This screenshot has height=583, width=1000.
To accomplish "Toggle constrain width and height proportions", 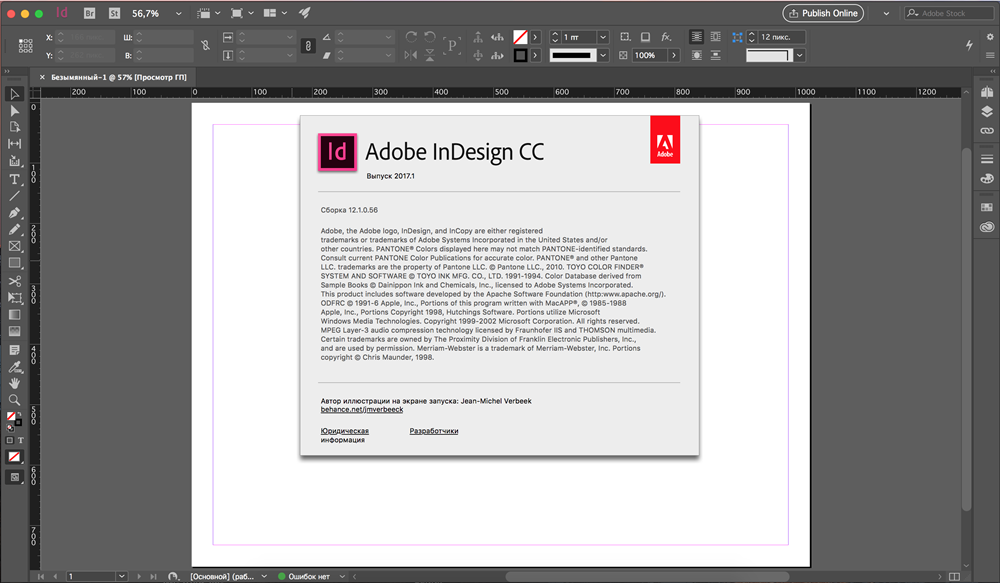I will (x=205, y=45).
